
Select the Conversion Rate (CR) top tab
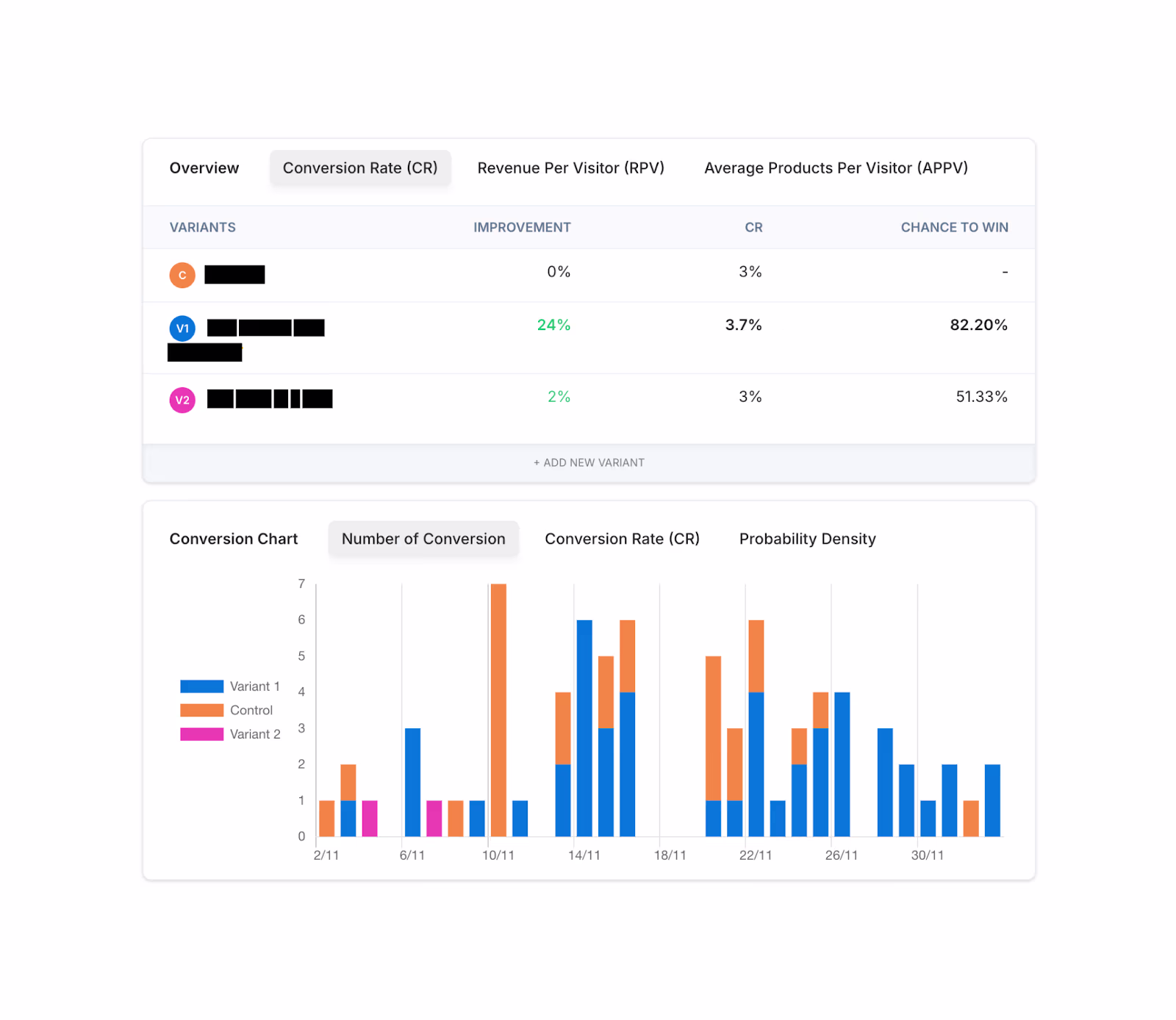click(360, 168)
